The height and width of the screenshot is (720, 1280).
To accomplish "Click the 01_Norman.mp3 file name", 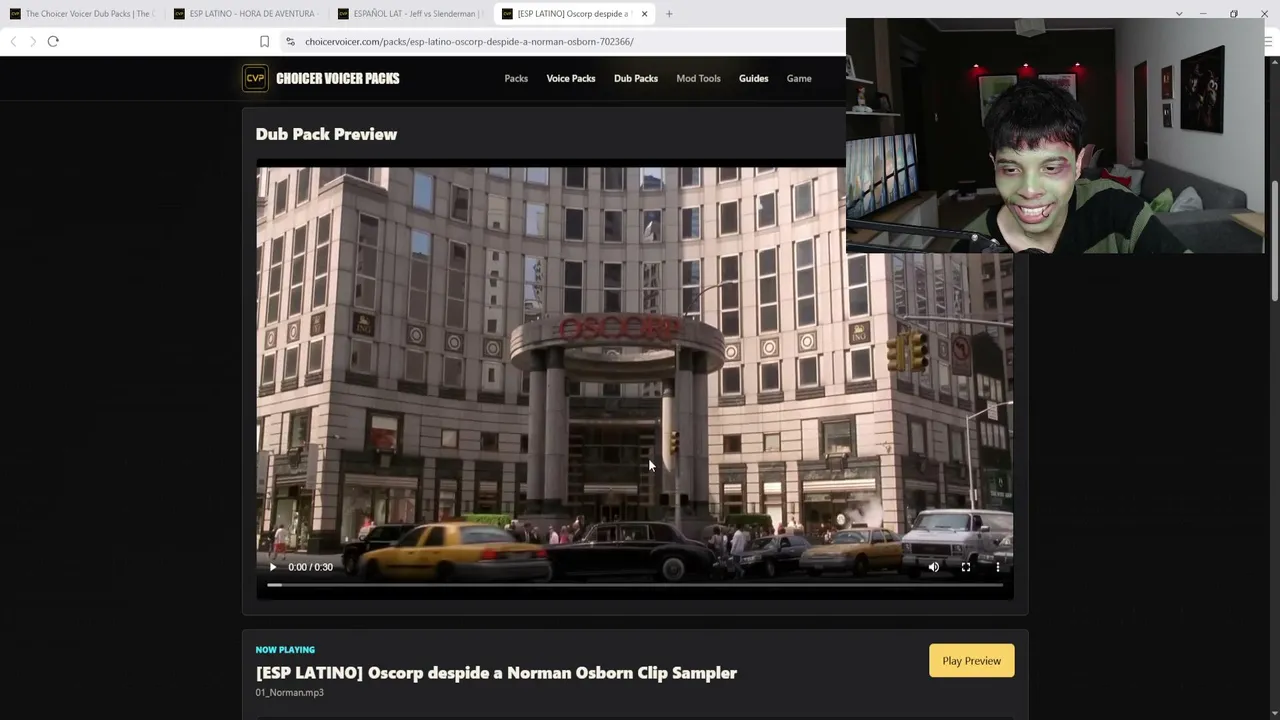I will click(x=289, y=692).
